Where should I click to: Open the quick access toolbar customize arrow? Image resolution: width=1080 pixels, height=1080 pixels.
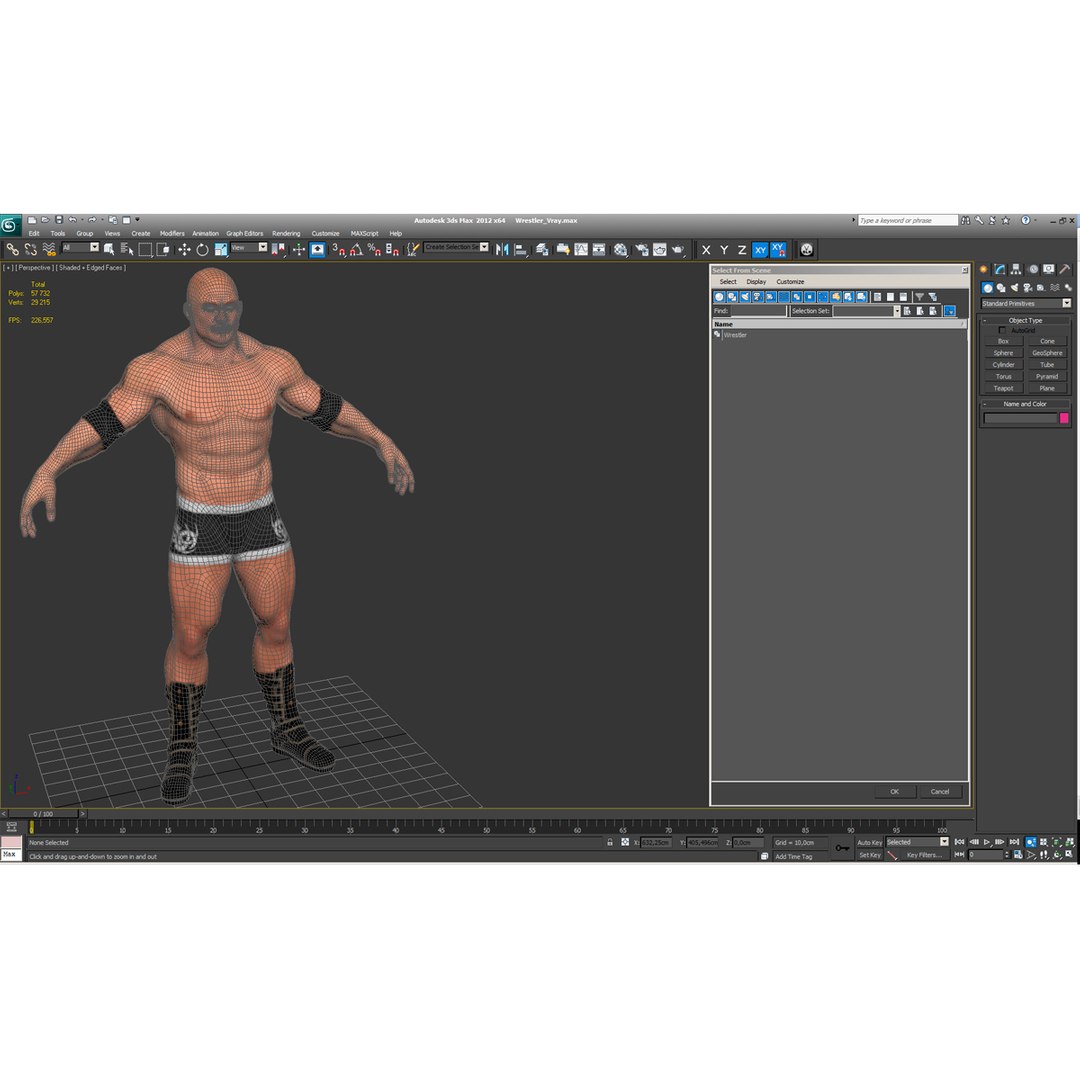pyautogui.click(x=137, y=220)
